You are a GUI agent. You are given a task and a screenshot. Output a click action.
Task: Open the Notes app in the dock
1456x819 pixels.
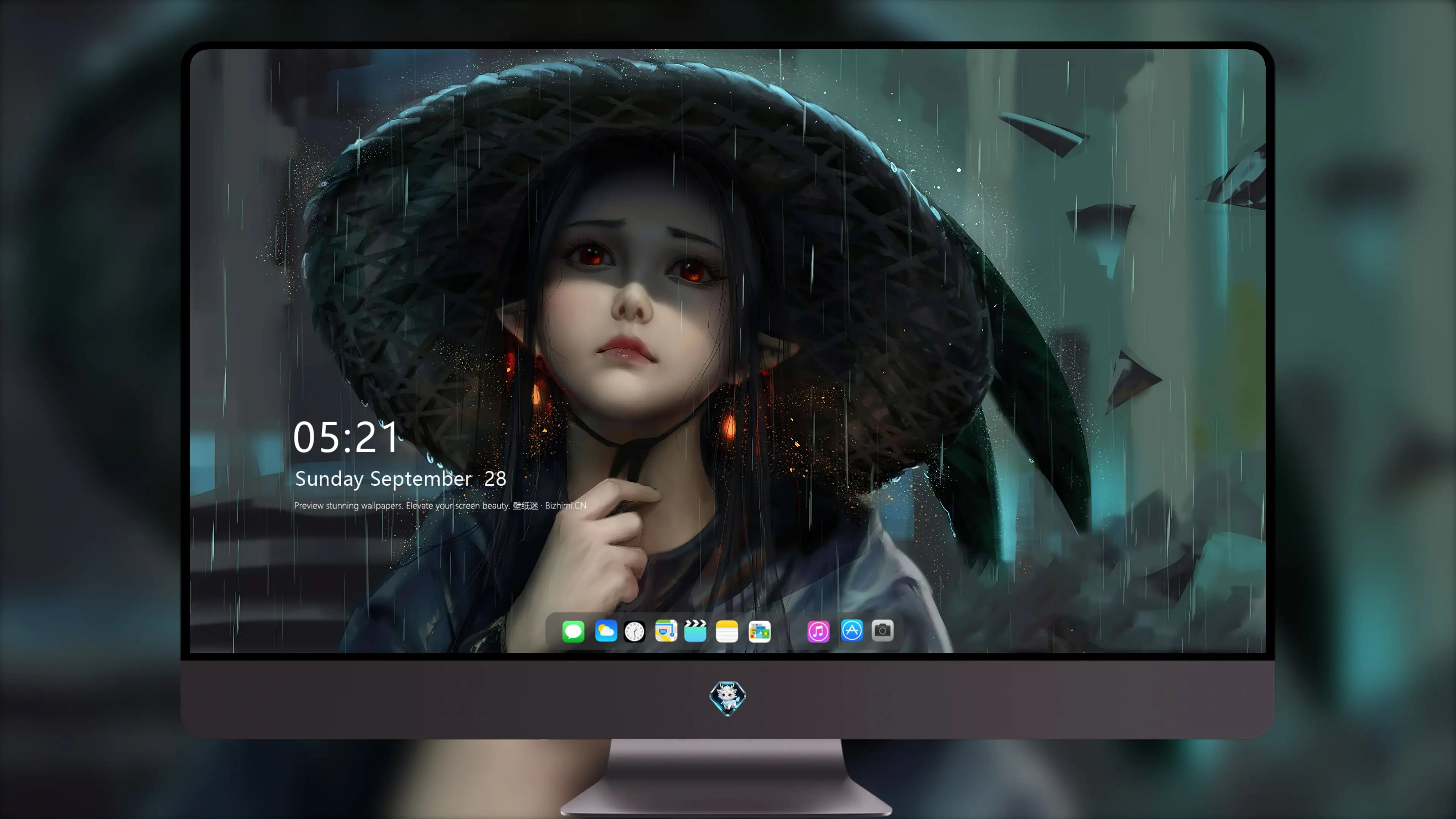[727, 631]
